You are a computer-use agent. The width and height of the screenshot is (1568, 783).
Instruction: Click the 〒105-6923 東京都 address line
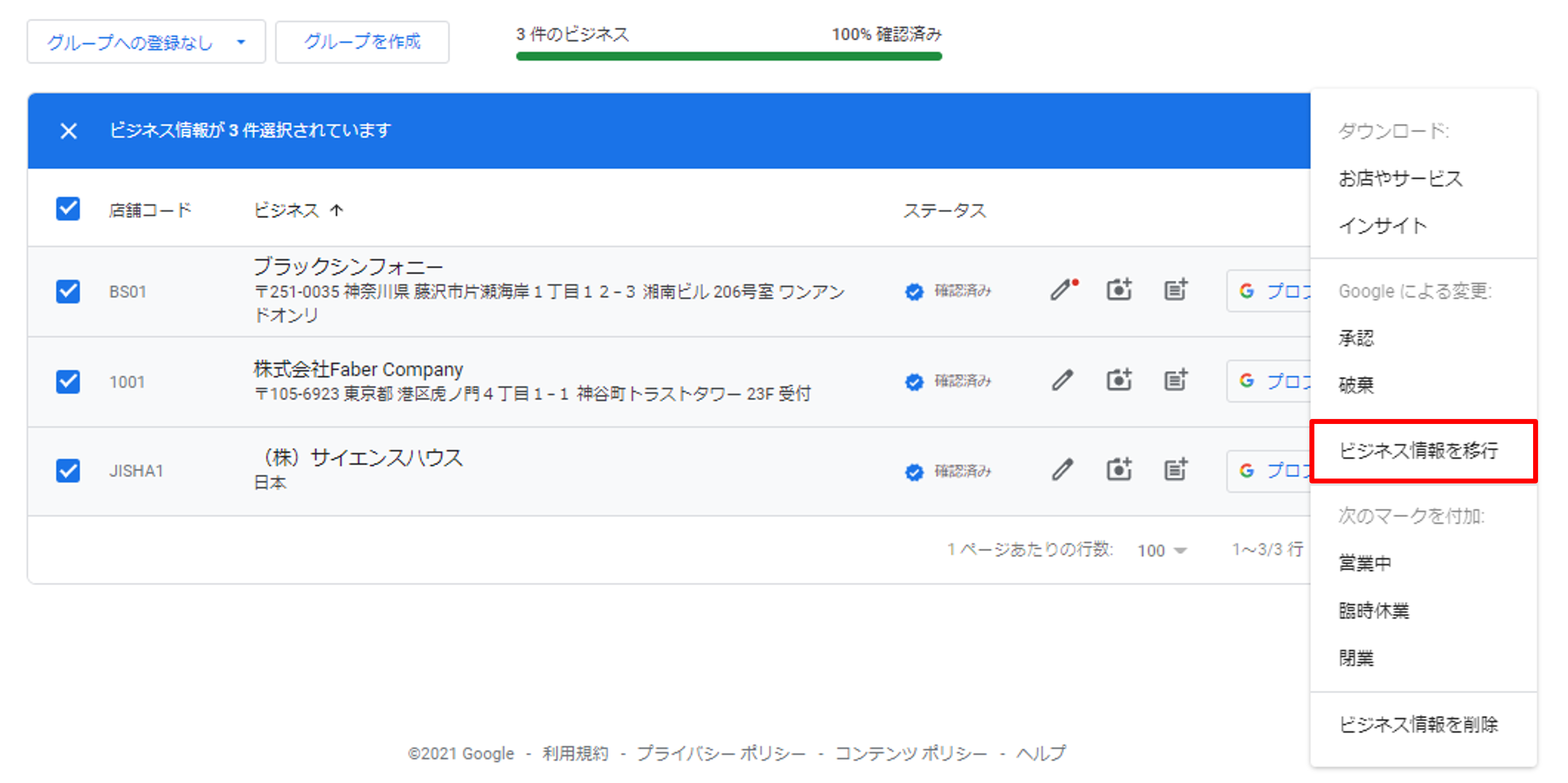(x=532, y=394)
